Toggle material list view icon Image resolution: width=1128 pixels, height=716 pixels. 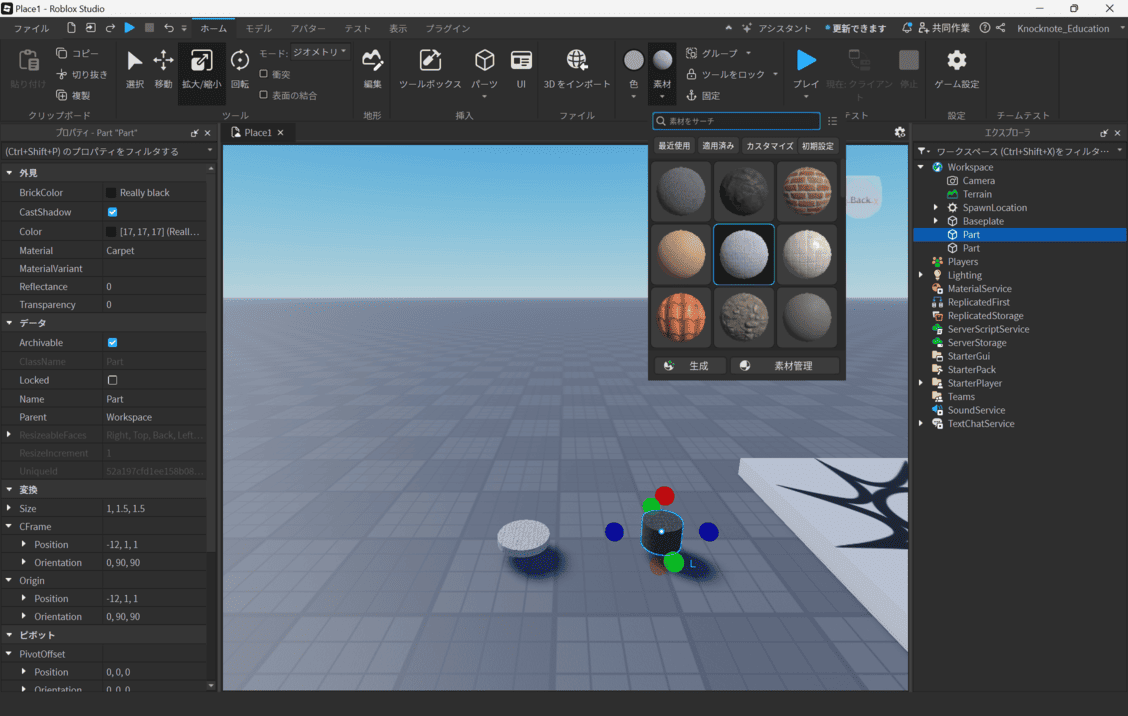click(x=832, y=121)
